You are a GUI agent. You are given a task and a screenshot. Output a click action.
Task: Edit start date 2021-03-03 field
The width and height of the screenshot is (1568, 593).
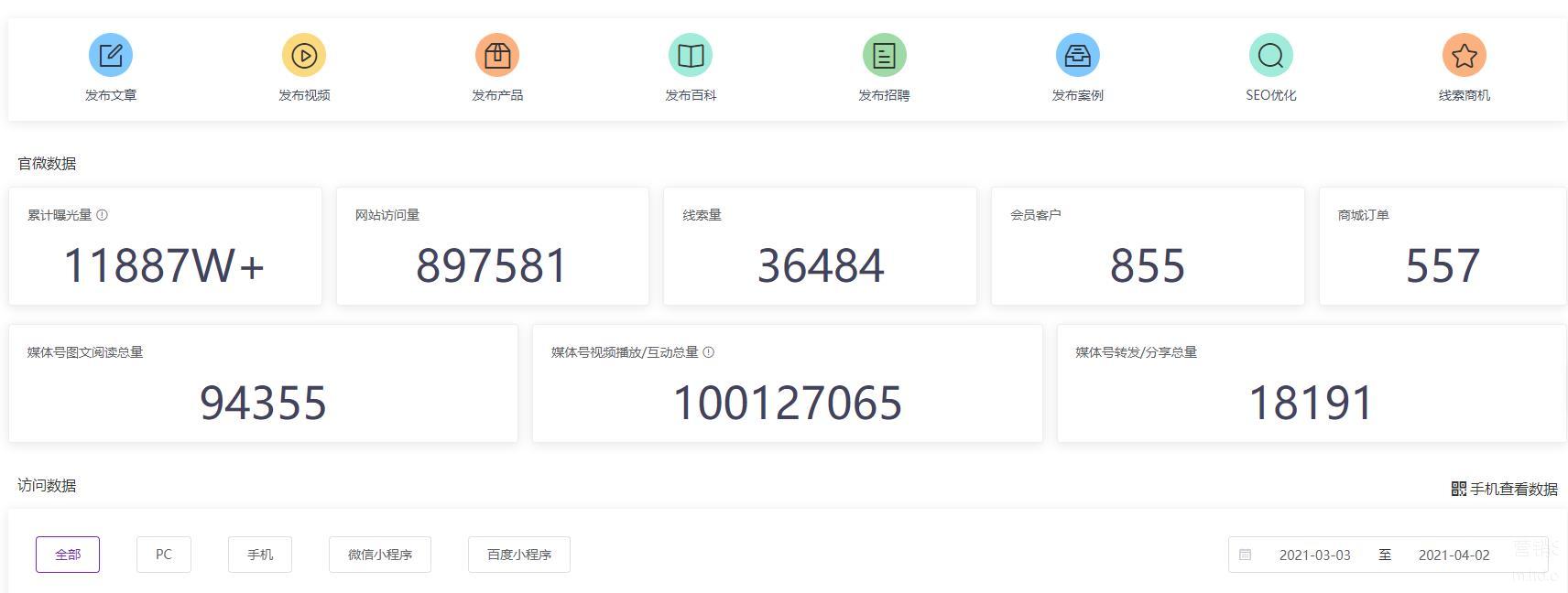click(x=1314, y=555)
